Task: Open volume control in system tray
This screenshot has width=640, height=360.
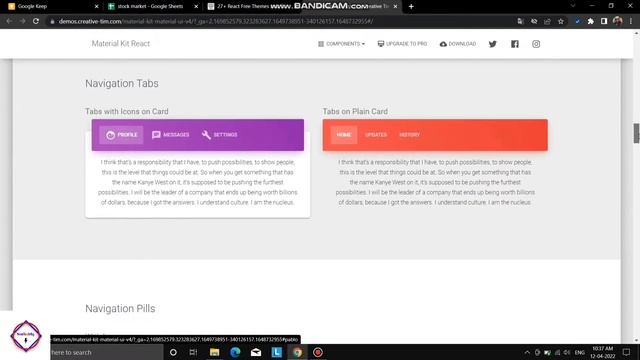Action: coord(567,352)
